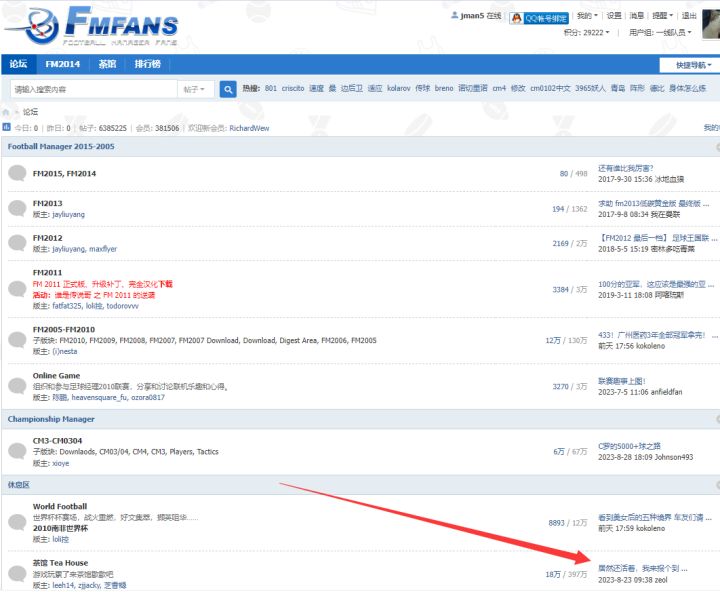720x592 pixels.
Task: Click the speech bubble icon for FM2013
Action: [x=17, y=208]
